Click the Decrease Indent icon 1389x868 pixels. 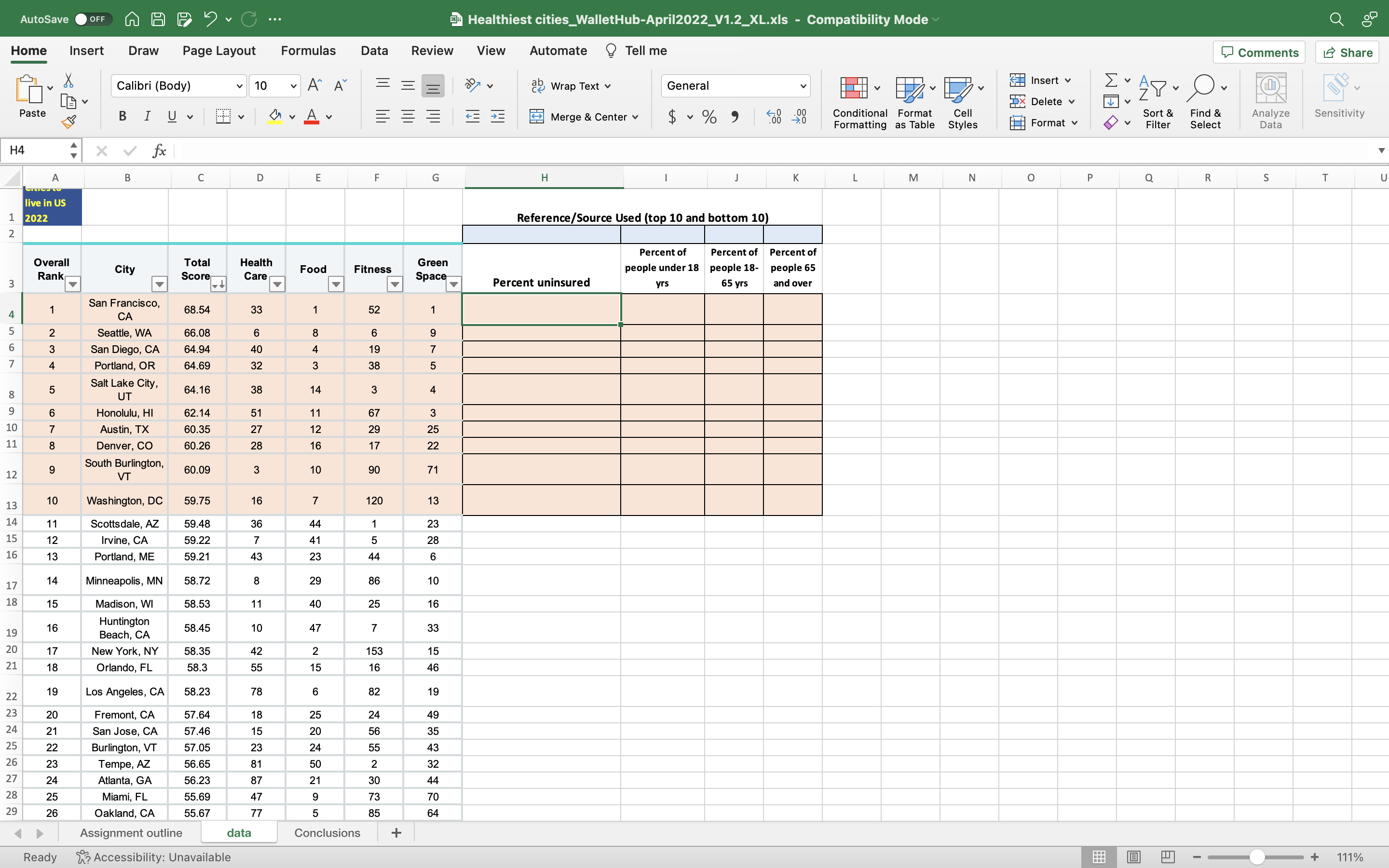[x=472, y=117]
